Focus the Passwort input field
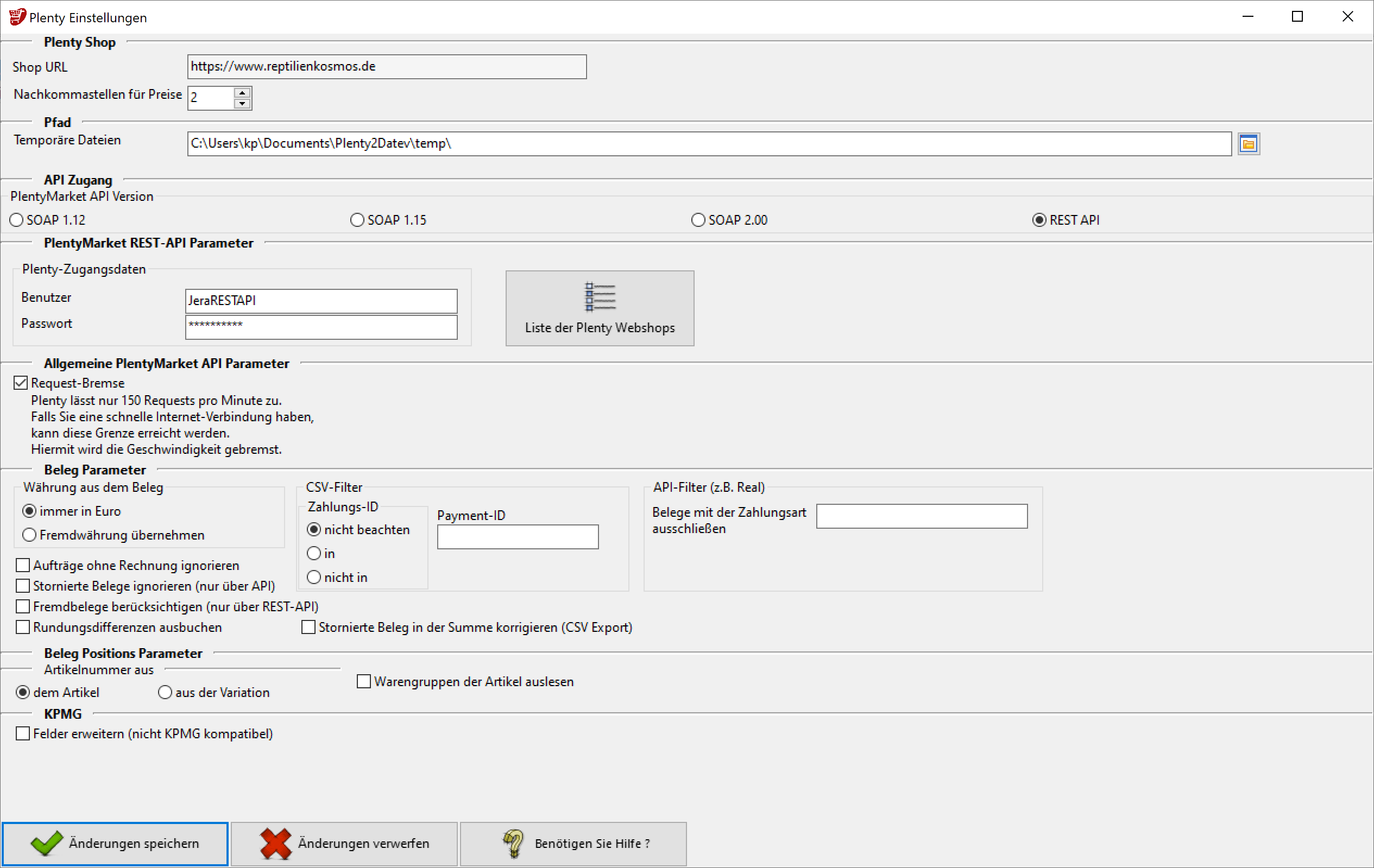 click(x=320, y=327)
